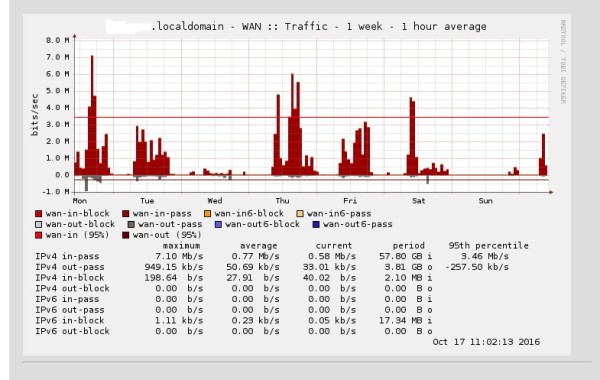
Task: Click the 'Oct 17 11:02:13 2016' timestamp
Action: tap(486, 342)
